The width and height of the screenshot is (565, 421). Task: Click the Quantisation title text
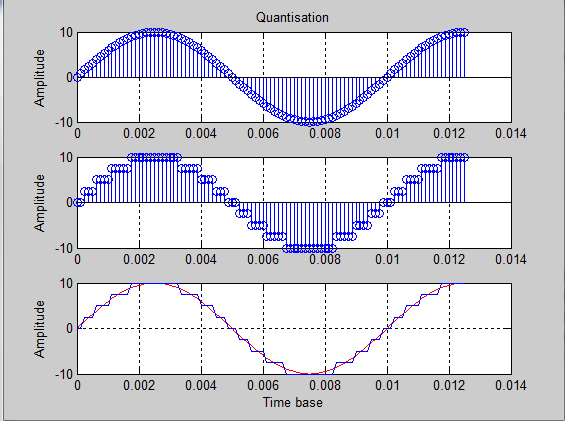(x=292, y=17)
